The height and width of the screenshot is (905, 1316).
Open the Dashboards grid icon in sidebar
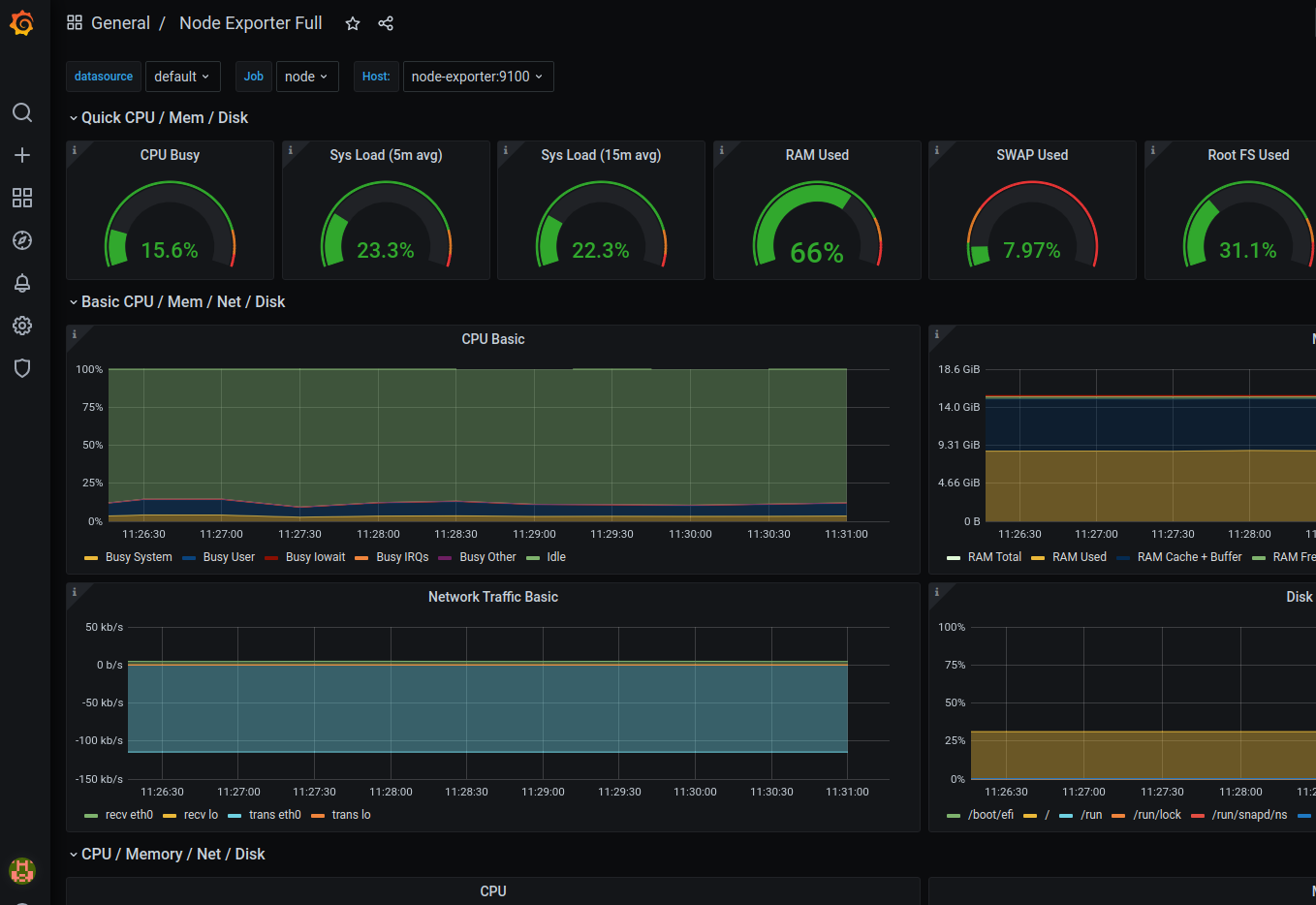point(22,198)
